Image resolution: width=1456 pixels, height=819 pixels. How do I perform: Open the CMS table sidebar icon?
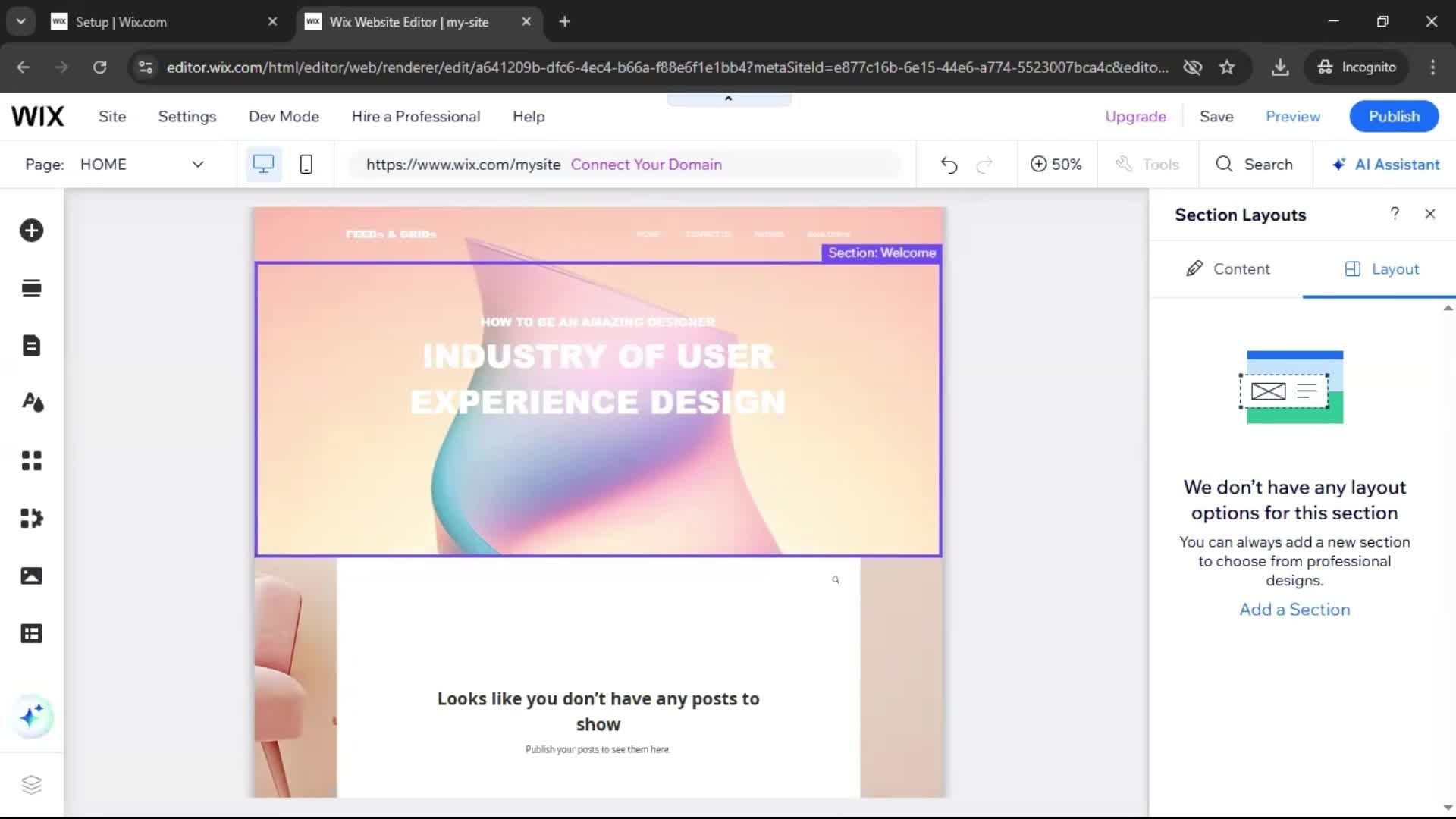pos(31,633)
